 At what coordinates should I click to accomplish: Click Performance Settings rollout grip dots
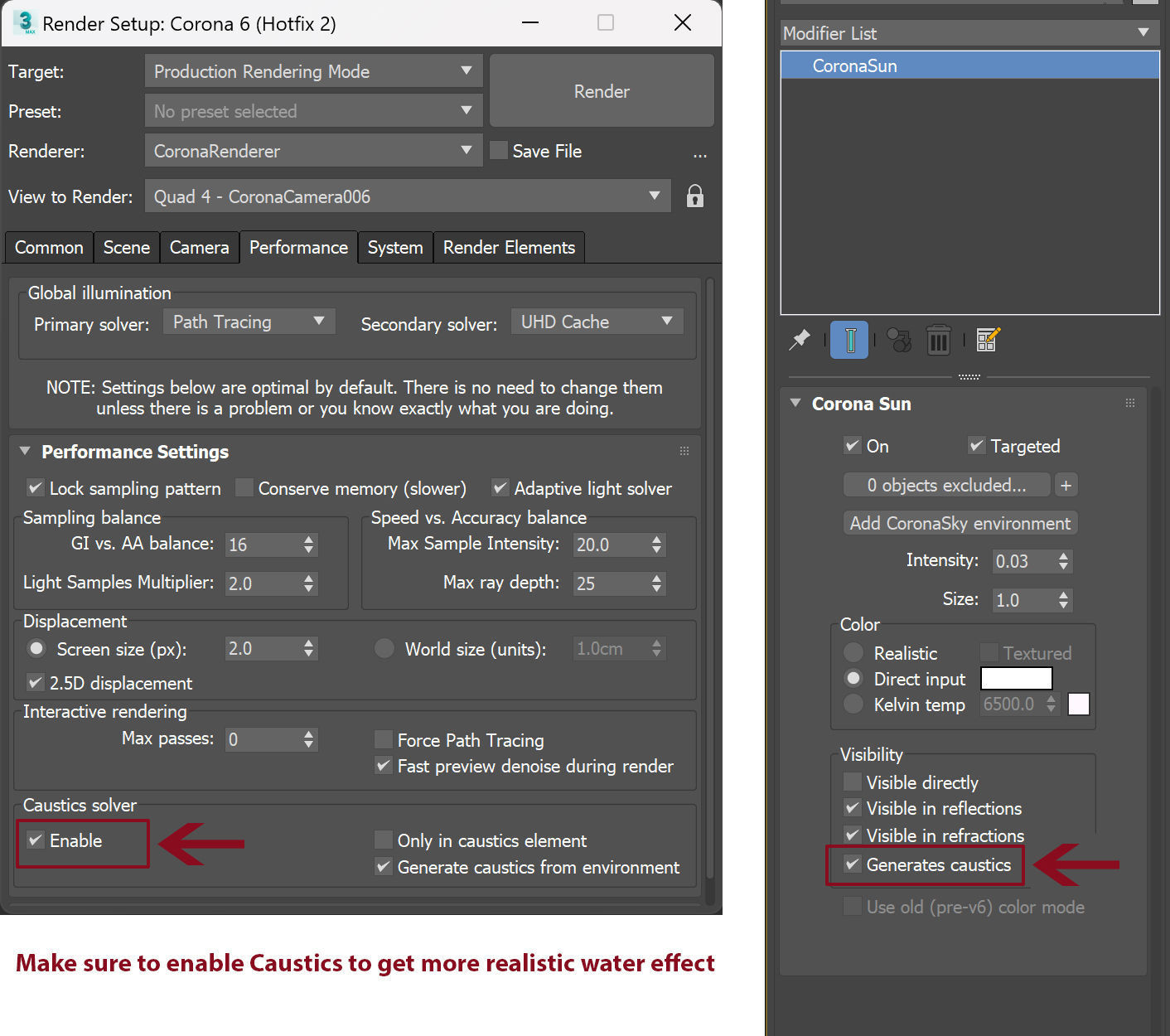(x=684, y=451)
